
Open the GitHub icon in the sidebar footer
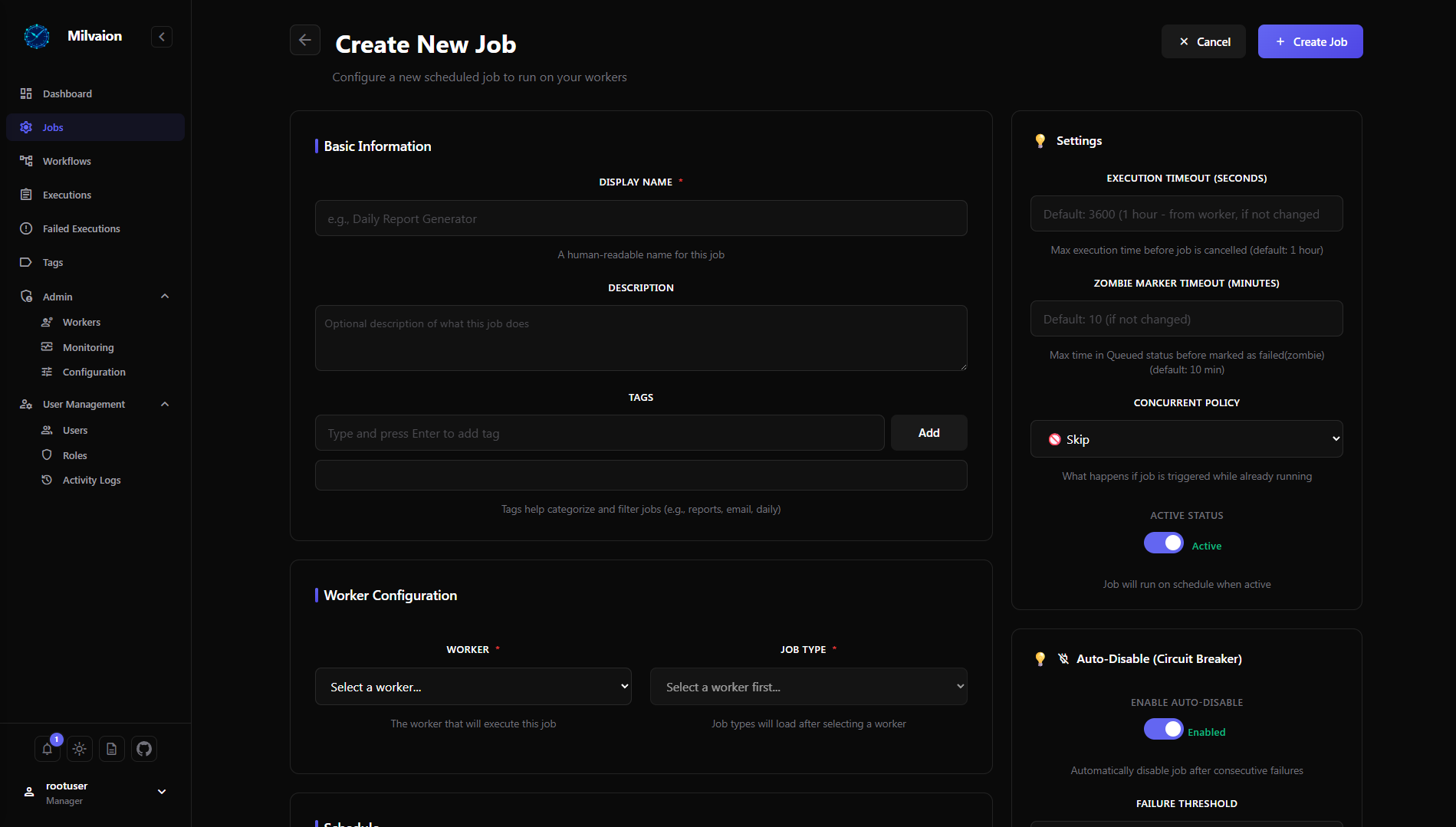click(143, 749)
